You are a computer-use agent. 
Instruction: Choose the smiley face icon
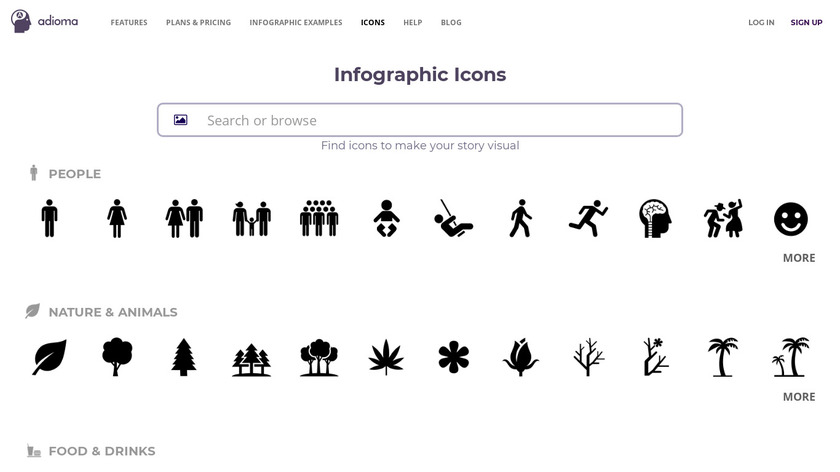tap(791, 218)
